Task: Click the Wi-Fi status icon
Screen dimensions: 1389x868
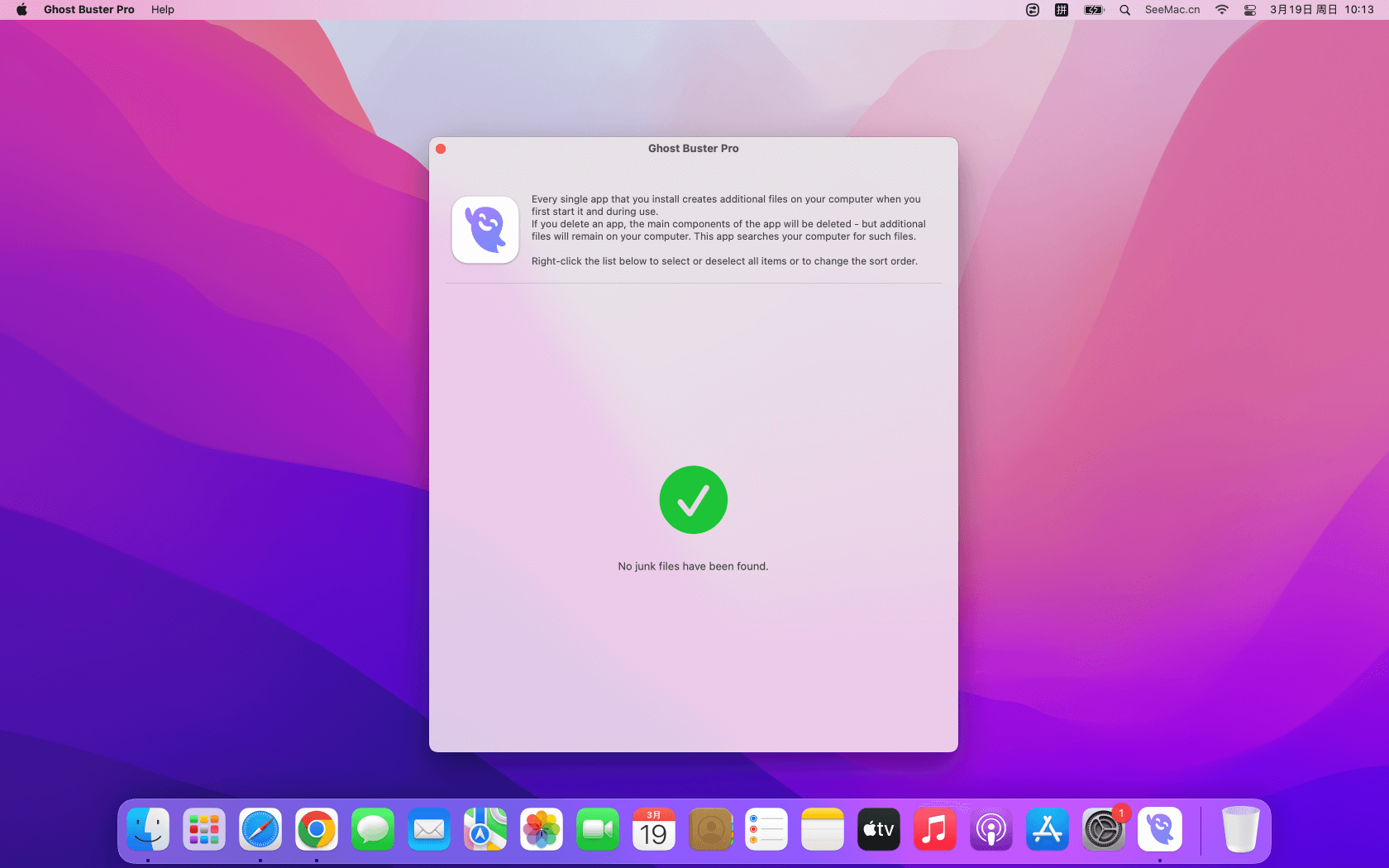Action: pos(1221,10)
